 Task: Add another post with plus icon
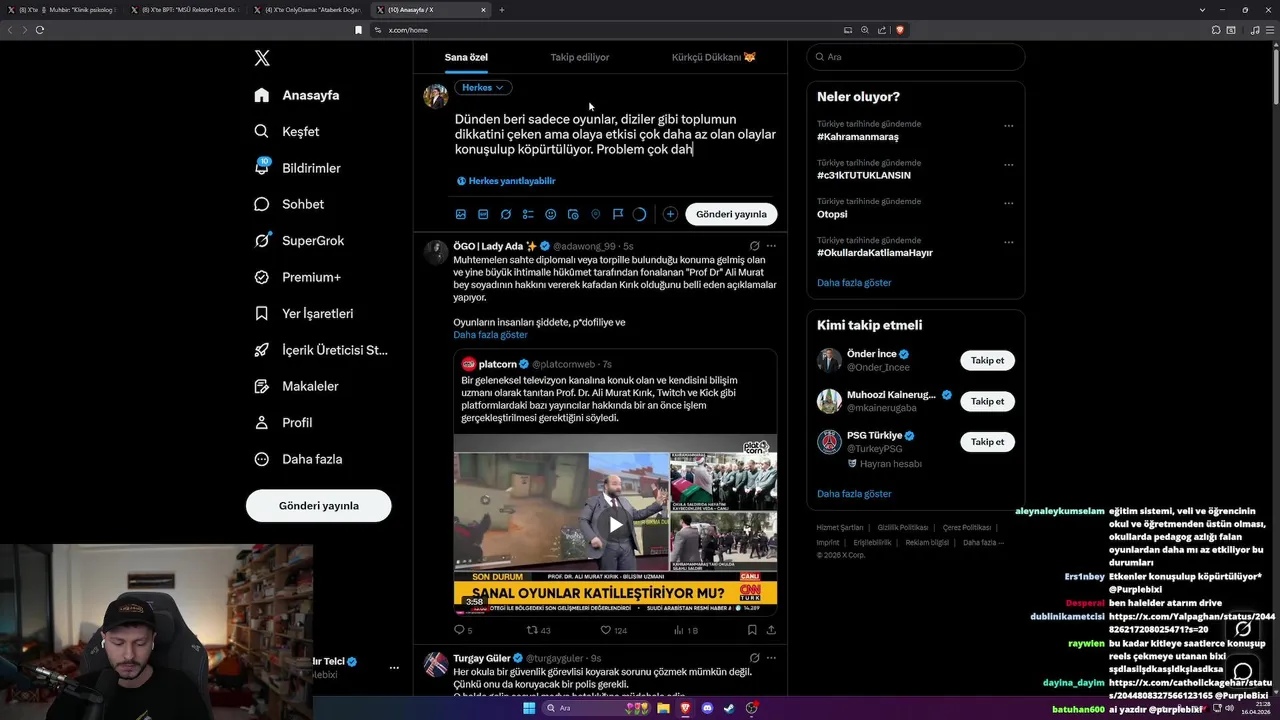[x=670, y=214]
